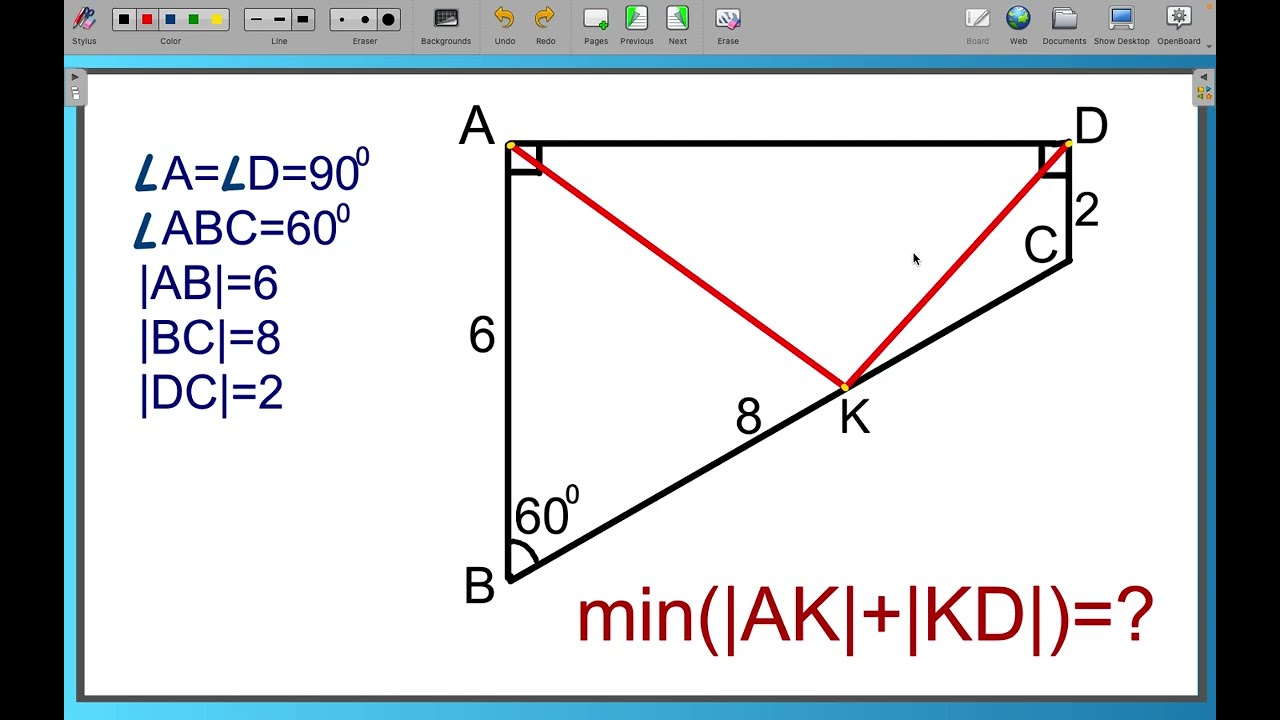Click the side length '6' label
This screenshot has width=1280, height=720.
coord(482,335)
